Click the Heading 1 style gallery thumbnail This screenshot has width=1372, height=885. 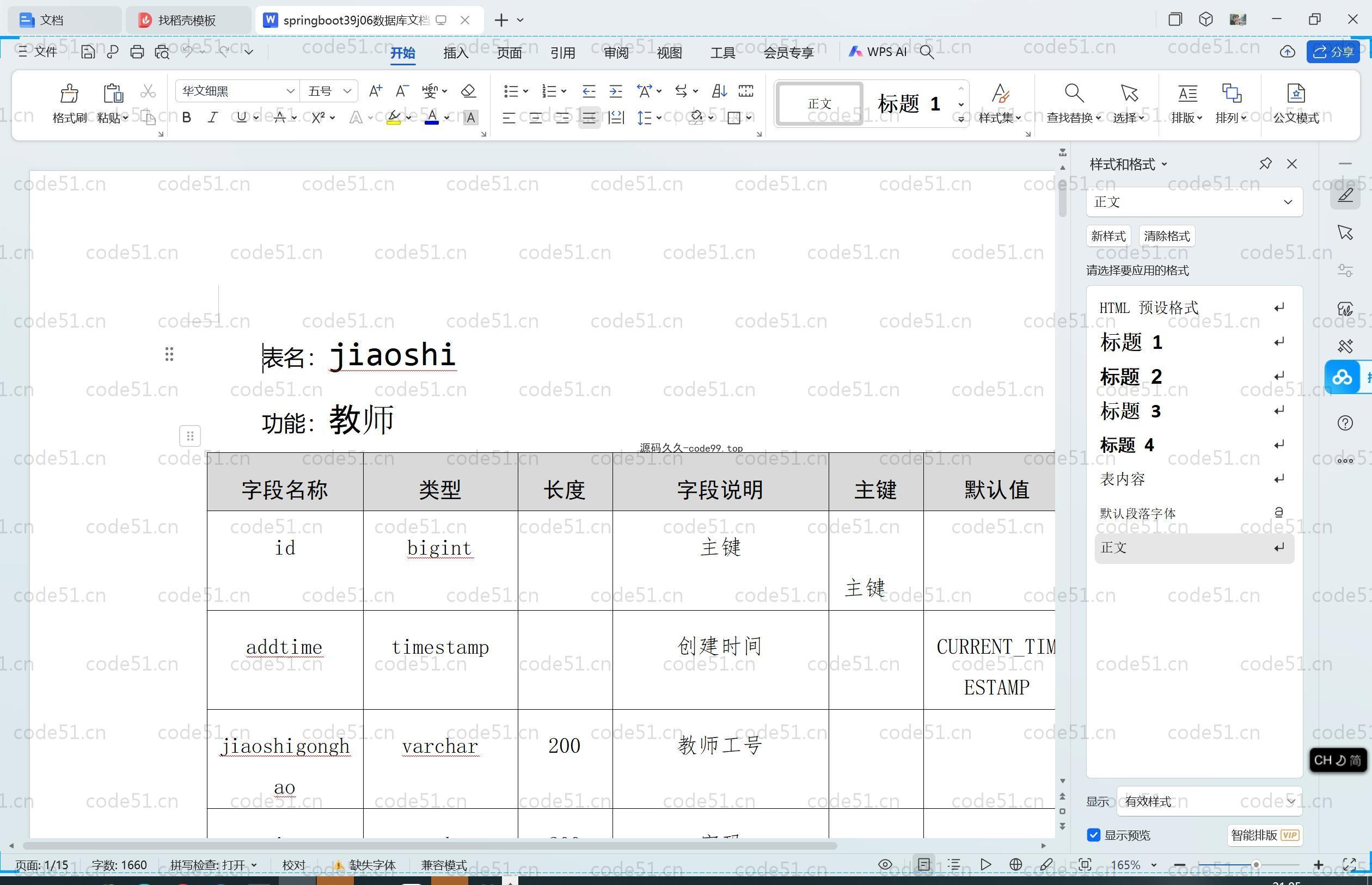pos(908,103)
